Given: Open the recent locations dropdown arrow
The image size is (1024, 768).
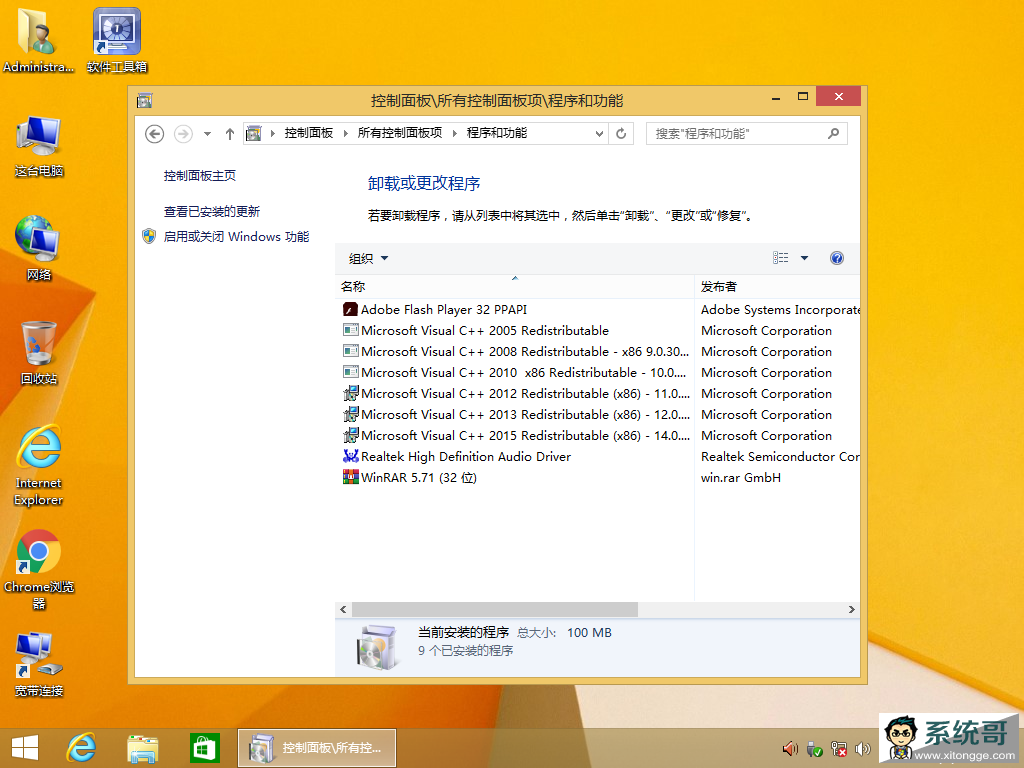Looking at the screenshot, I should 207,134.
